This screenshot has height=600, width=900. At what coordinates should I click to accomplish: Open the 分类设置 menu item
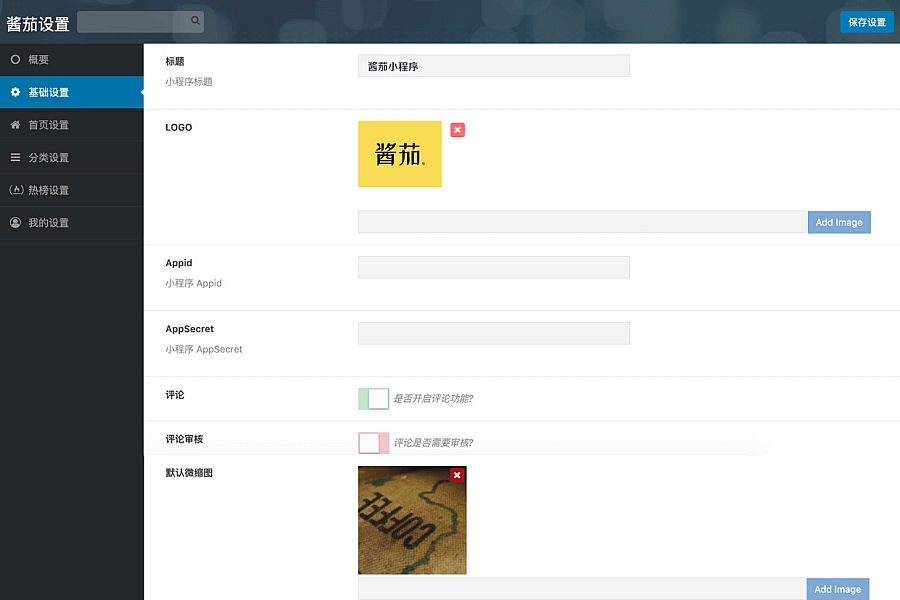click(x=72, y=157)
